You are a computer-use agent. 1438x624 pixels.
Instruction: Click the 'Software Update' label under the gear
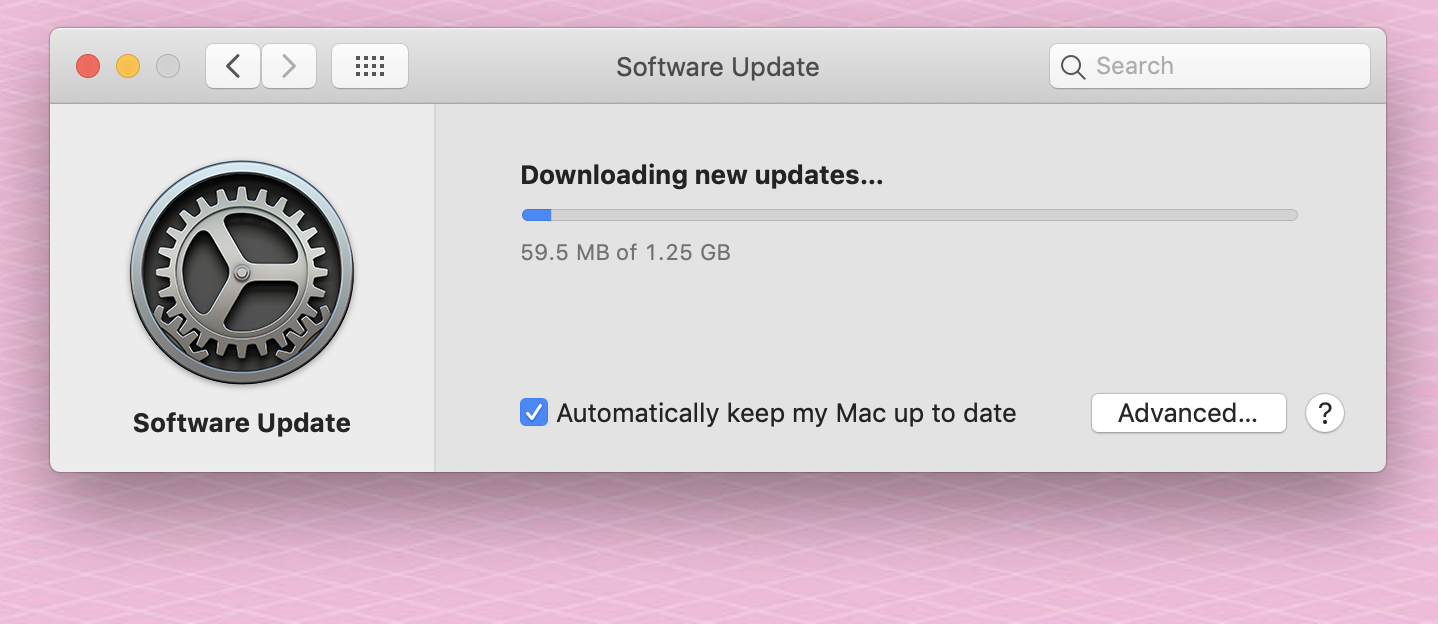click(242, 423)
